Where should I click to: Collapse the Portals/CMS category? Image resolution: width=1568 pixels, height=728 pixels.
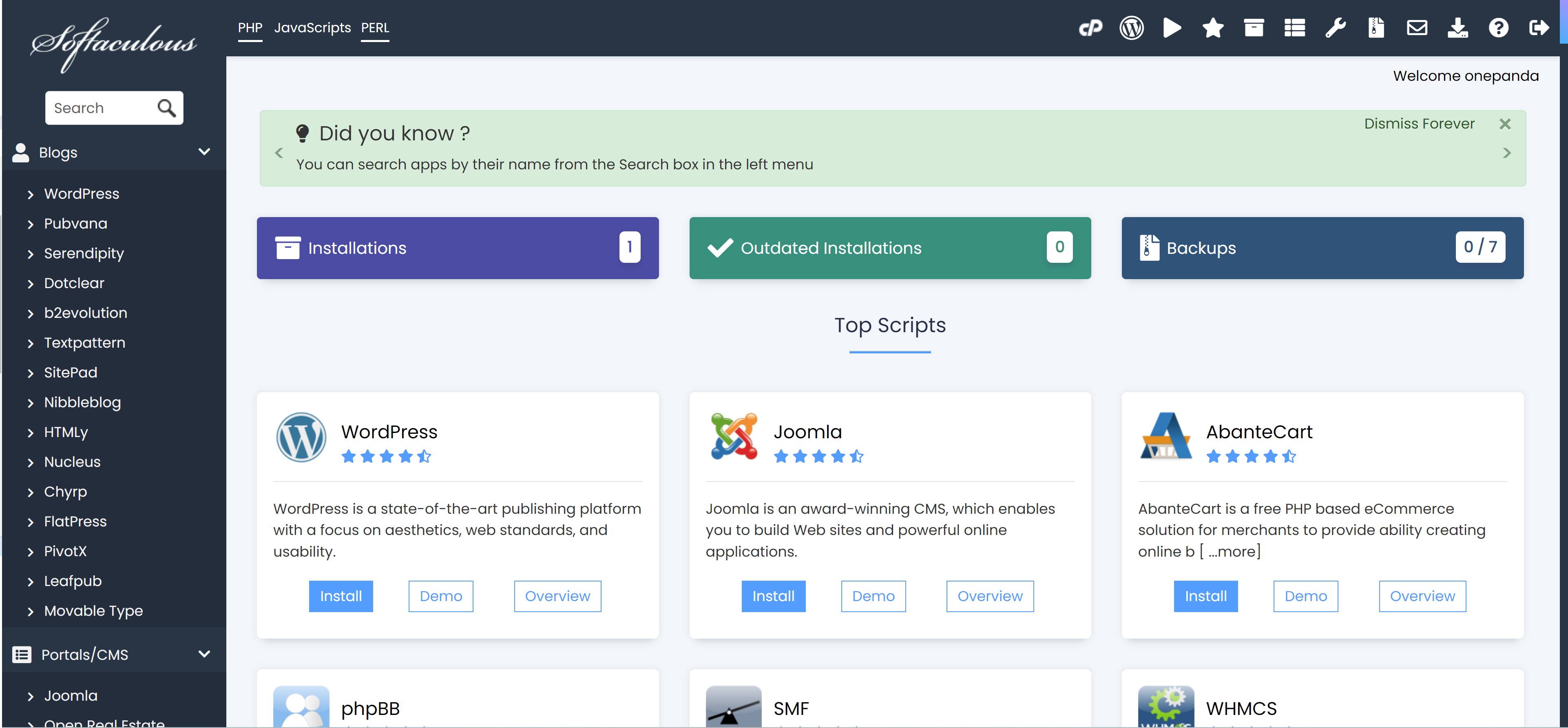click(204, 654)
